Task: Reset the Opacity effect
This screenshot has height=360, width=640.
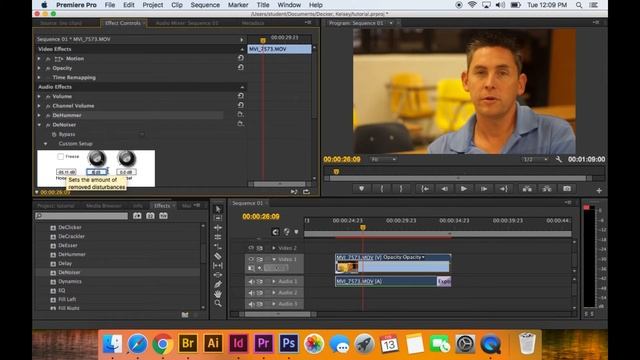Action: pos(241,67)
